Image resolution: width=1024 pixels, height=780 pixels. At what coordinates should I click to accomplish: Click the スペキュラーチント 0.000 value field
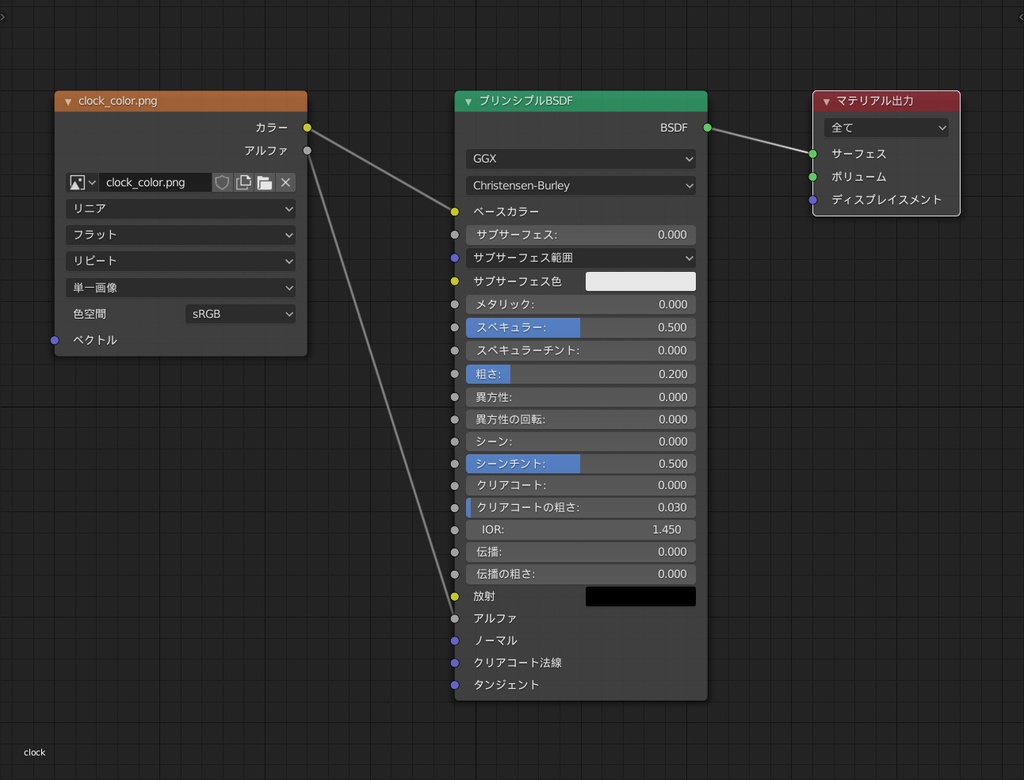pyautogui.click(x=581, y=351)
